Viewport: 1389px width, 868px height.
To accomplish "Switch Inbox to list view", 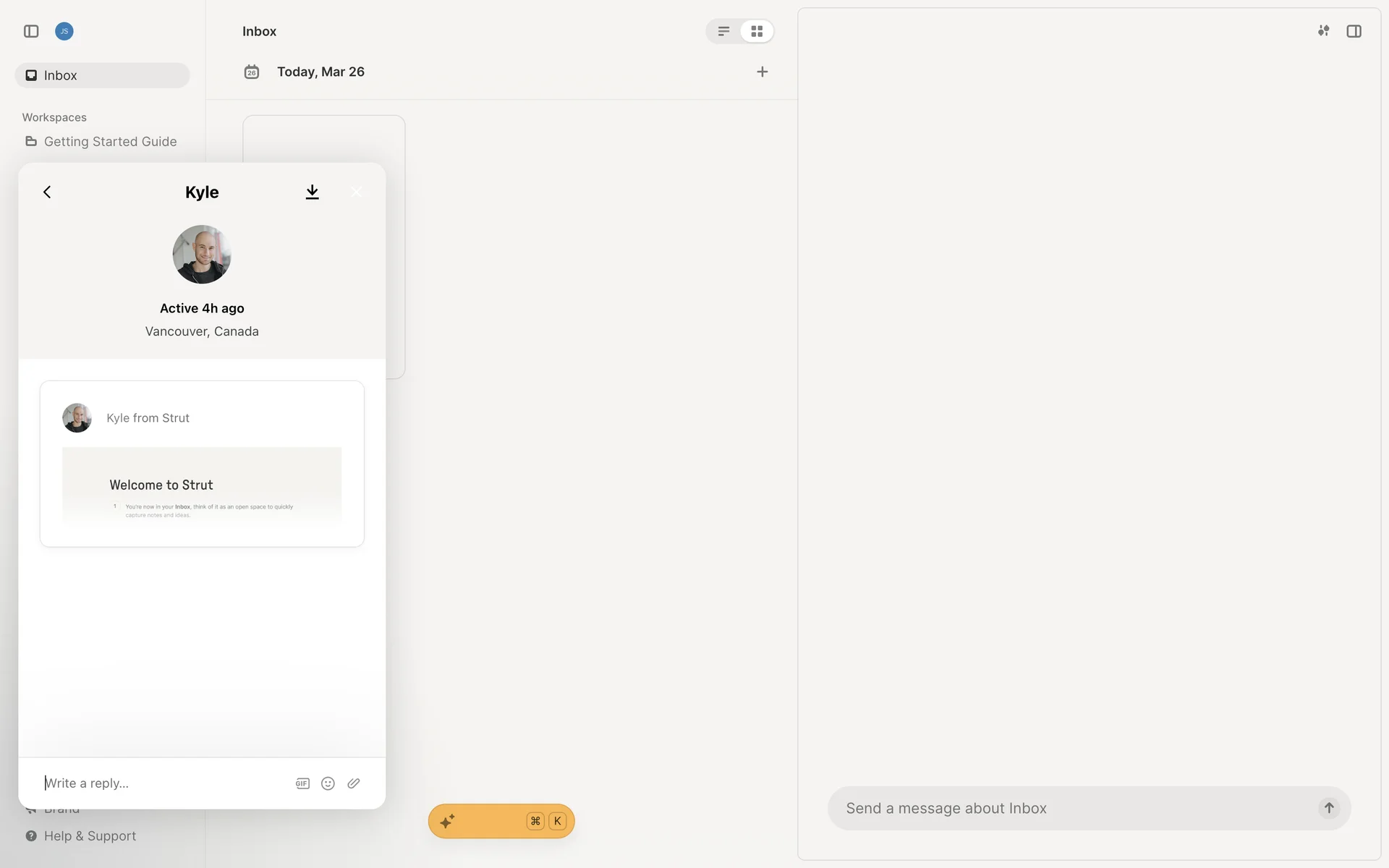I will pos(723,31).
